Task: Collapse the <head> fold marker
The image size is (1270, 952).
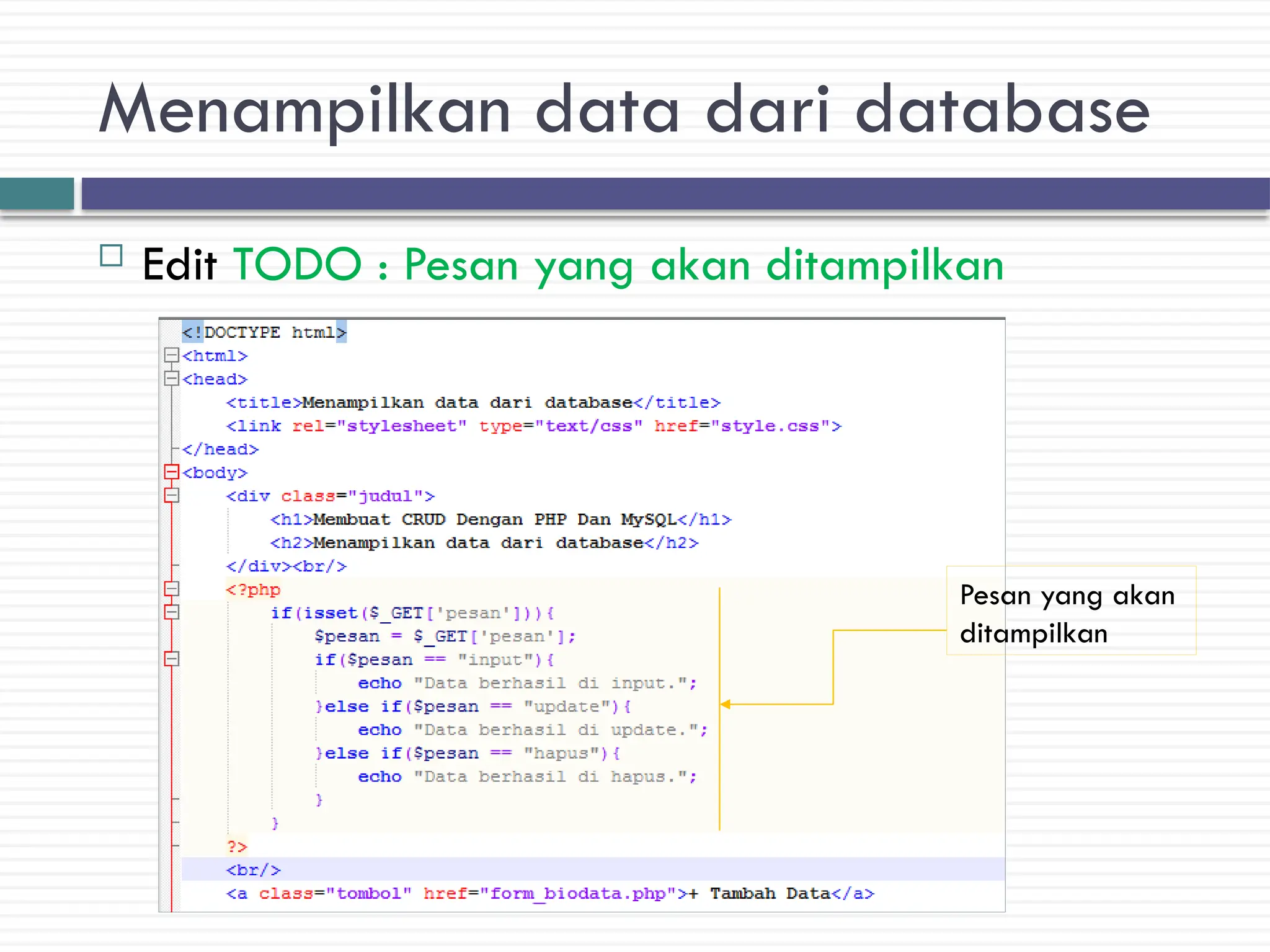Action: (171, 379)
